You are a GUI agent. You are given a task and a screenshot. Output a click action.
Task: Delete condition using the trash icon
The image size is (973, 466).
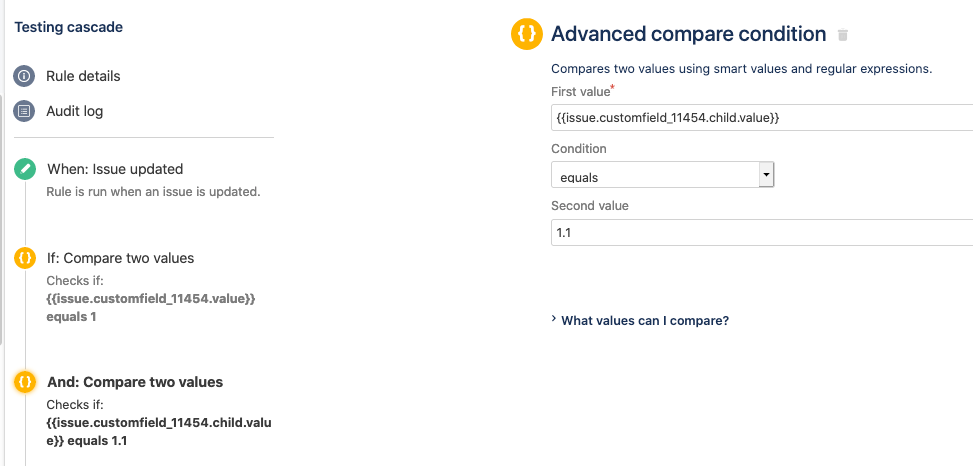pos(843,35)
